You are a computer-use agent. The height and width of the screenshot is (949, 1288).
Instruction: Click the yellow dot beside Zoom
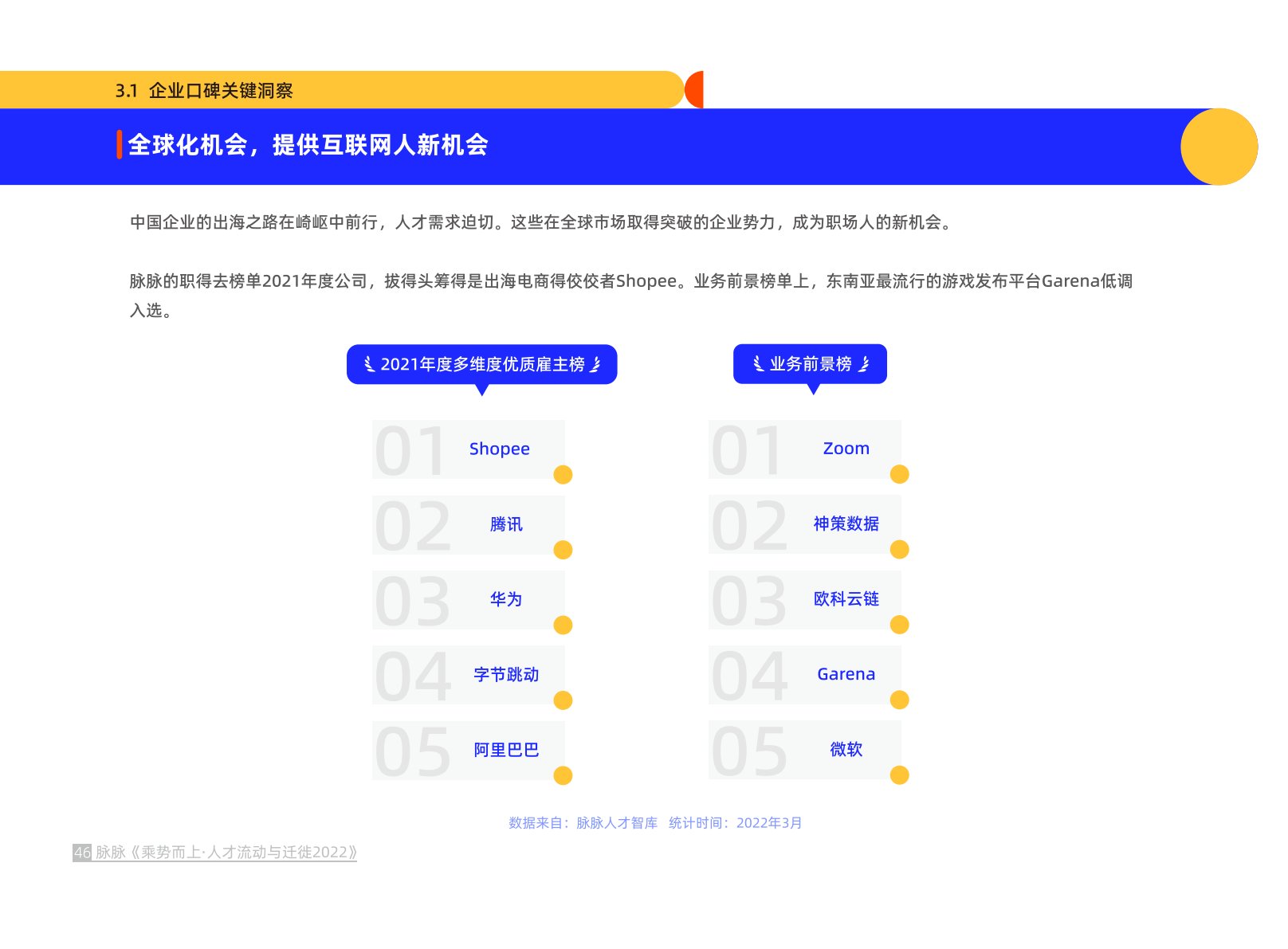(x=899, y=474)
